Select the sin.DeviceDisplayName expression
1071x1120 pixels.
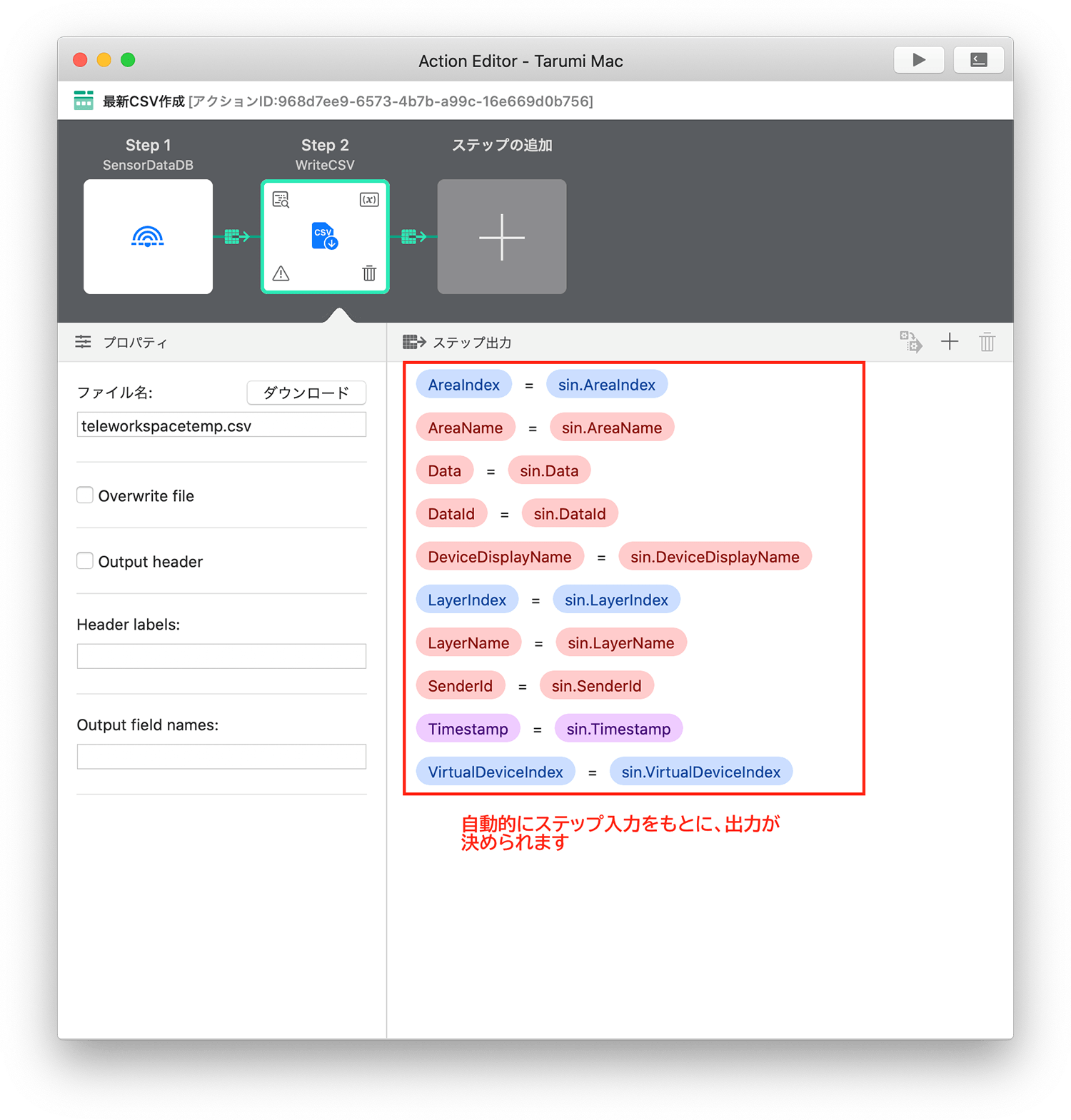(x=715, y=557)
